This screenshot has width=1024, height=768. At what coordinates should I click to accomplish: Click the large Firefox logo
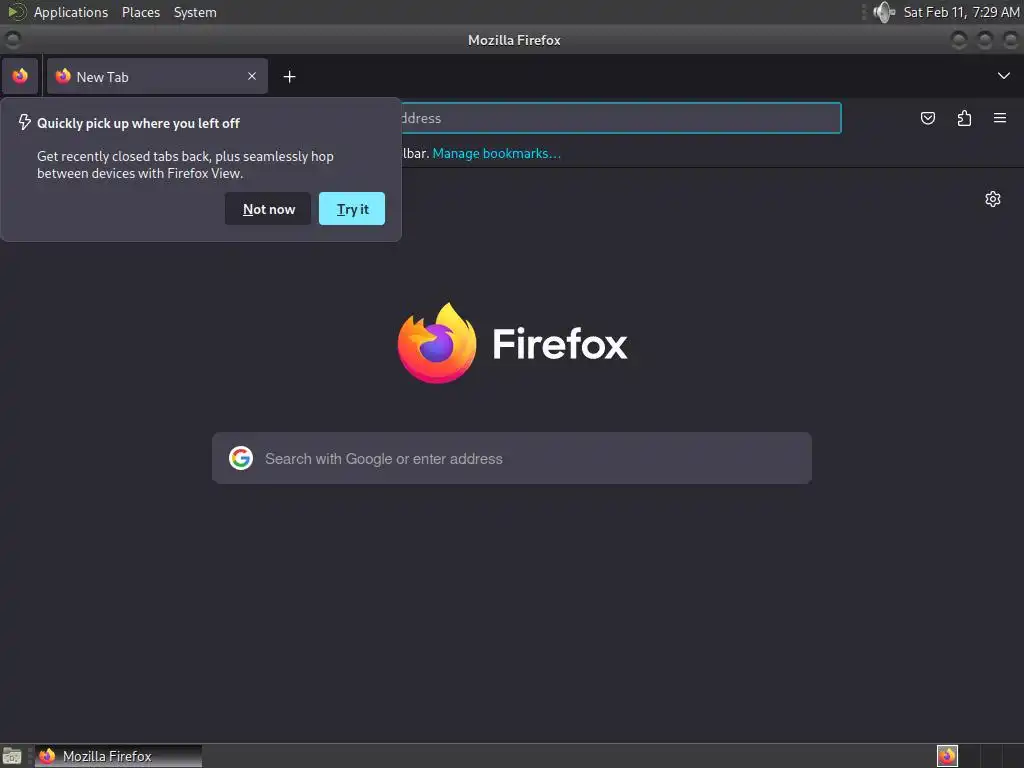coord(437,343)
